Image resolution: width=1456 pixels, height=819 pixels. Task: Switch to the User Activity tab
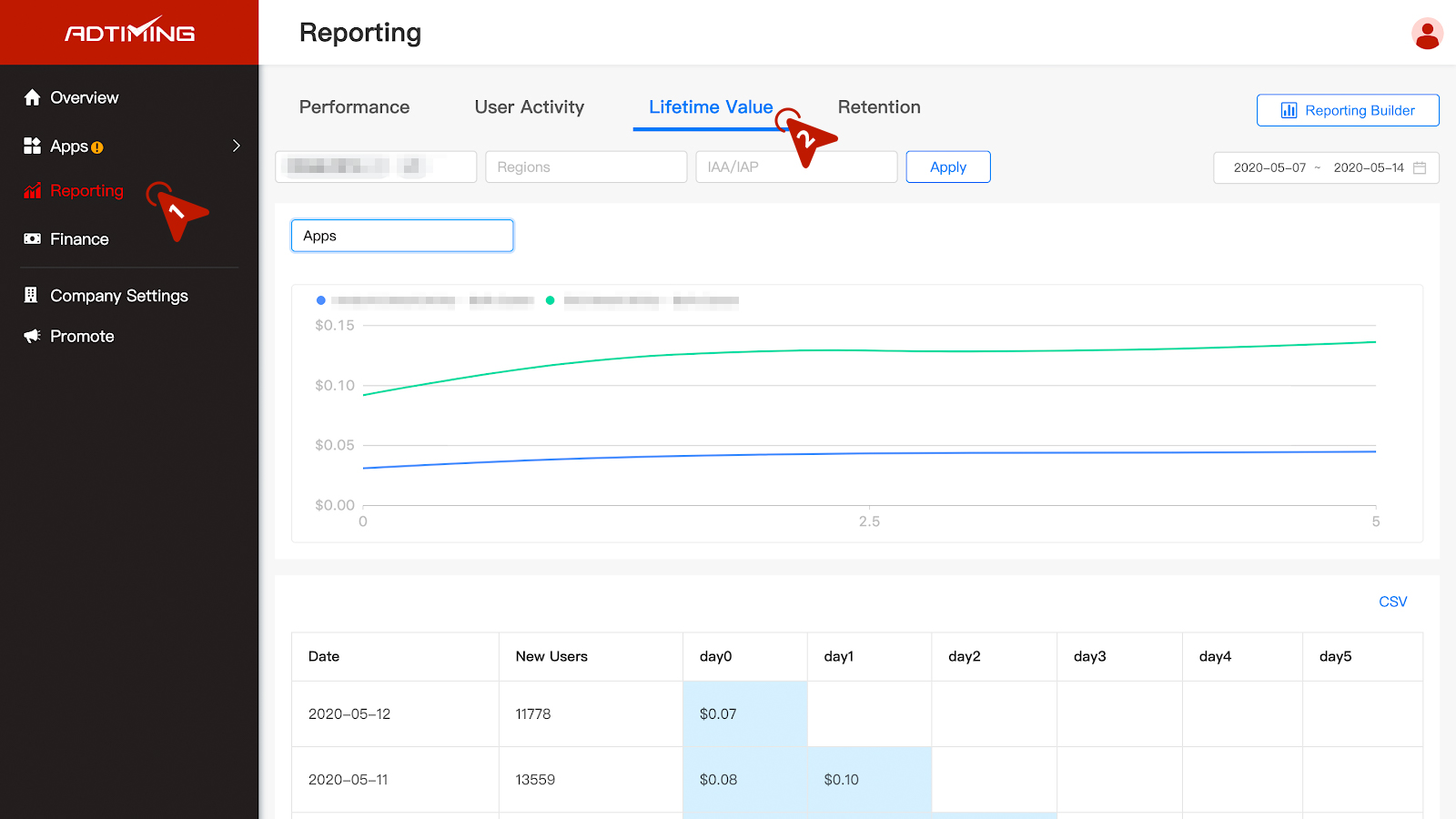coord(529,107)
